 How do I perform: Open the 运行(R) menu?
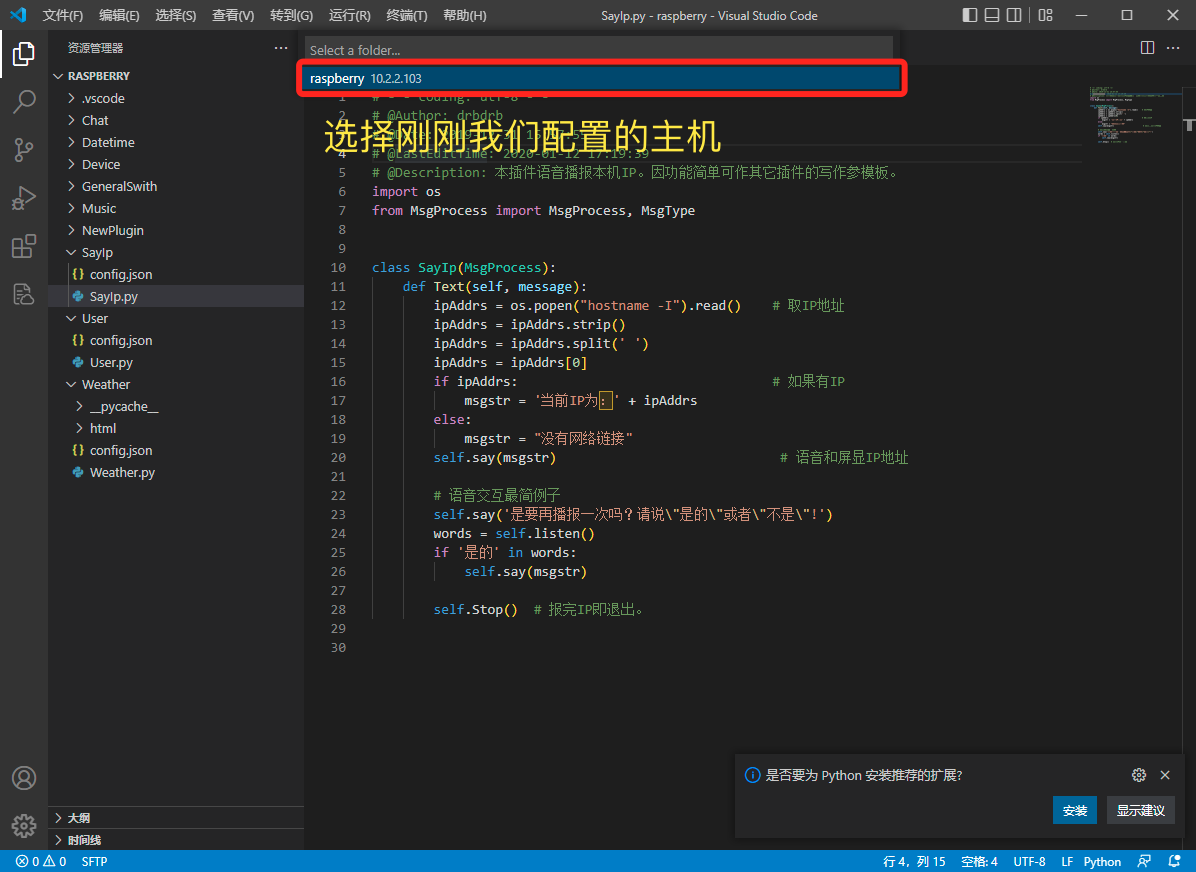click(349, 15)
